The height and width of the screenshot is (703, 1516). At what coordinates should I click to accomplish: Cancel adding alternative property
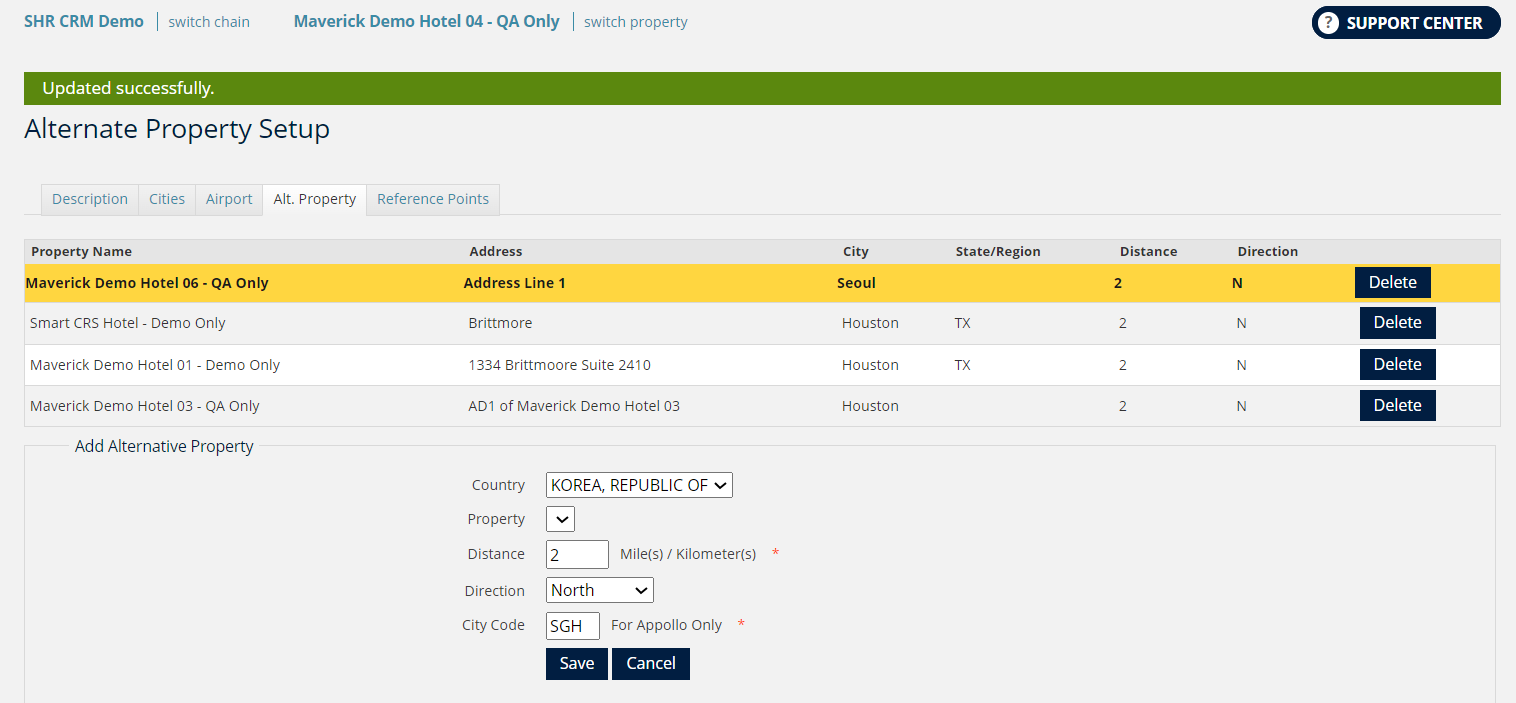click(x=651, y=664)
